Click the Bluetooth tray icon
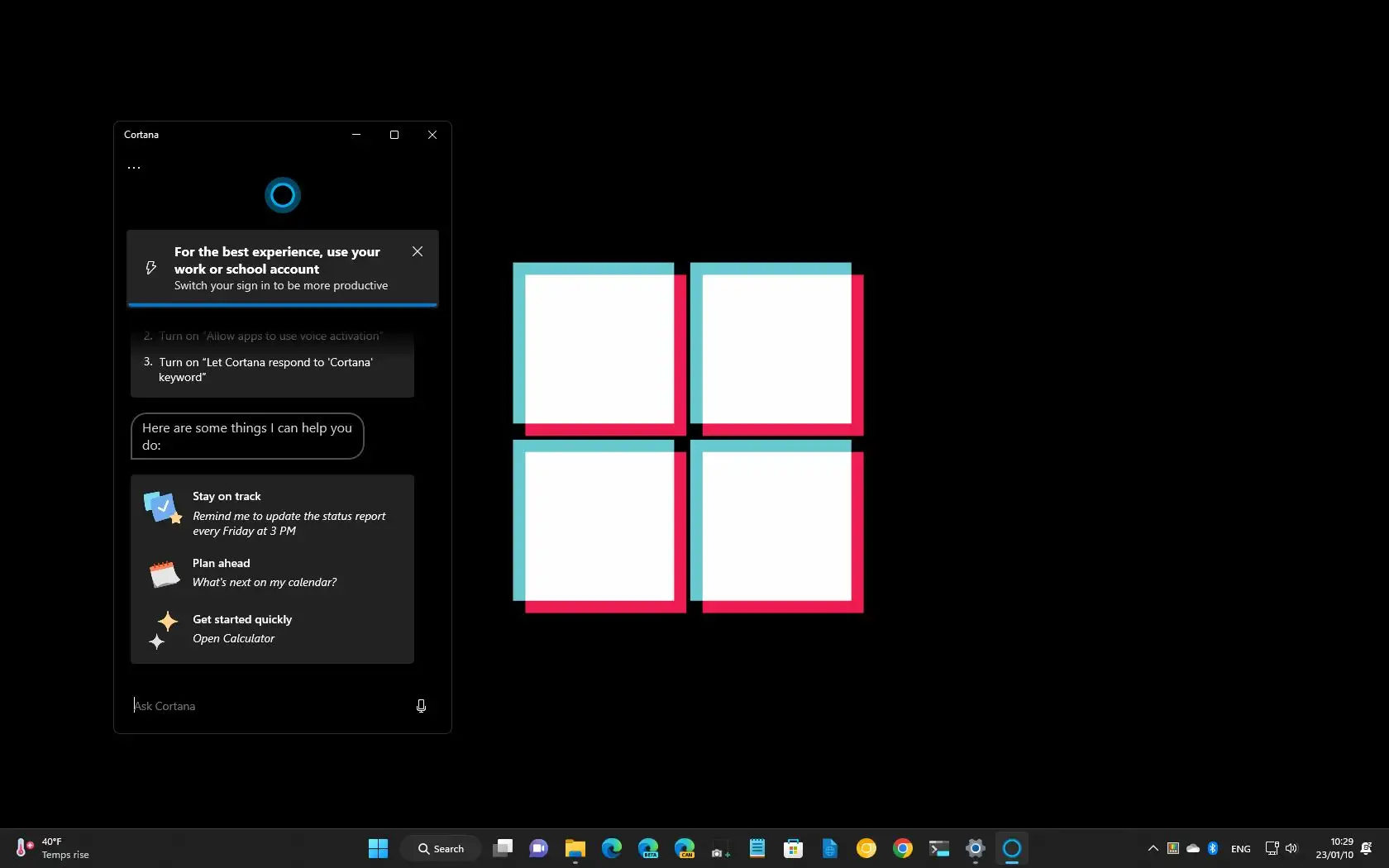 coord(1213,848)
